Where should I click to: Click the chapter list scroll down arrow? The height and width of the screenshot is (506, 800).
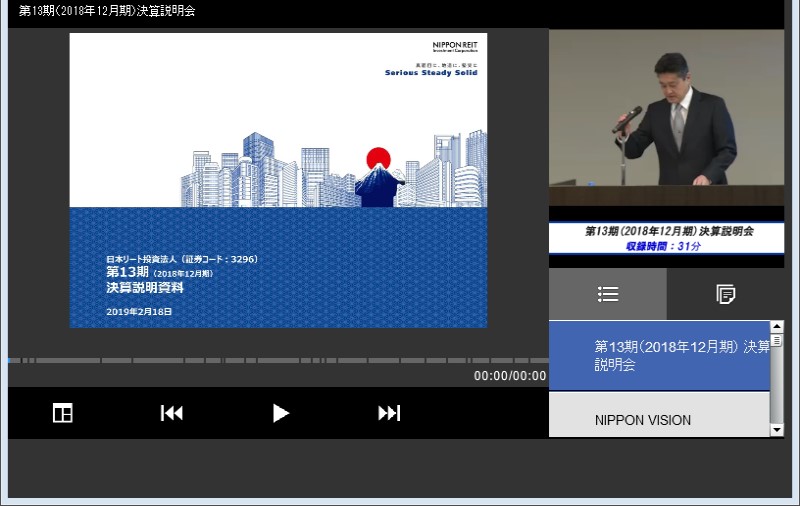coord(777,430)
